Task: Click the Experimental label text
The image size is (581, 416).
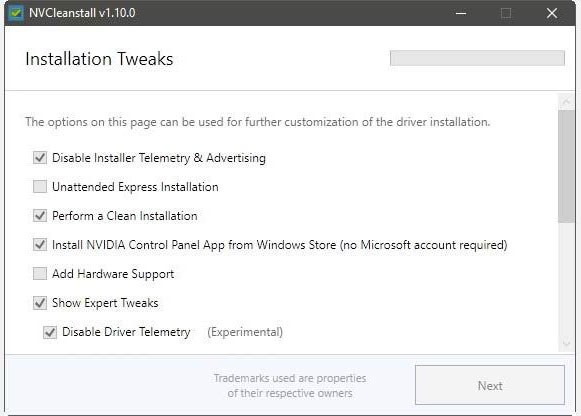Action: point(245,332)
